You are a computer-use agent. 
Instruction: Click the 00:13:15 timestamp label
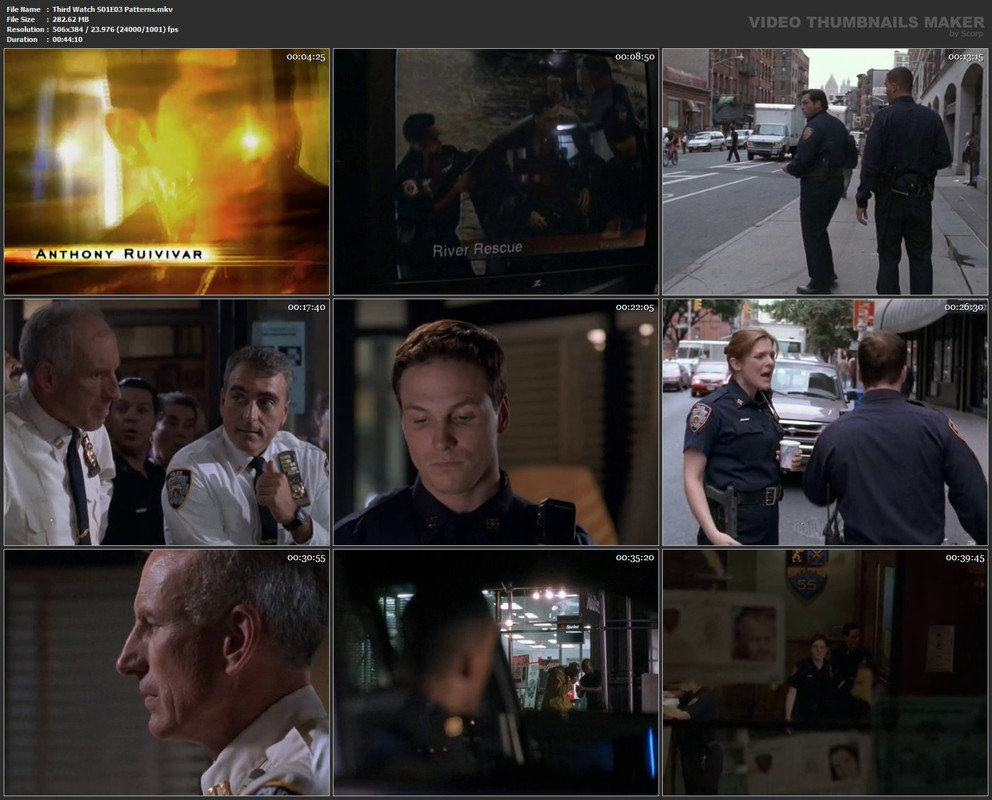click(x=965, y=57)
